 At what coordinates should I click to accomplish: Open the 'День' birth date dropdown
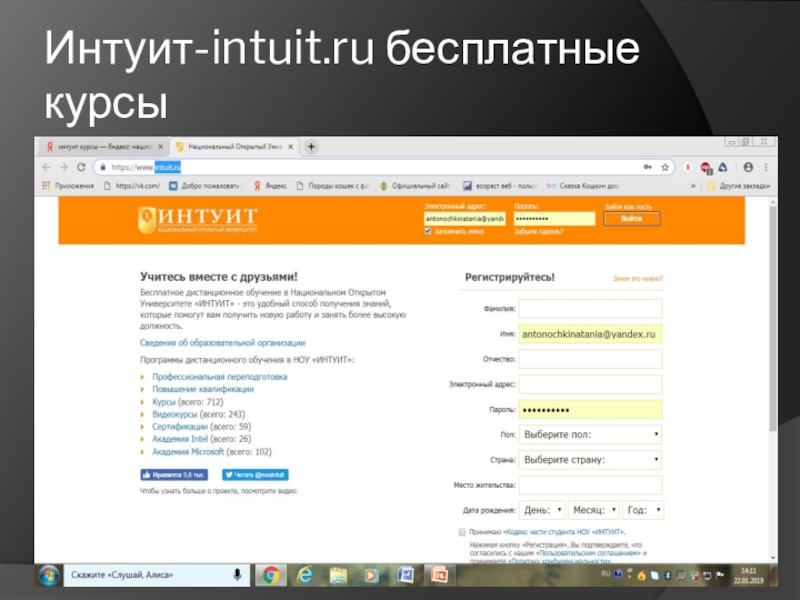tap(542, 510)
